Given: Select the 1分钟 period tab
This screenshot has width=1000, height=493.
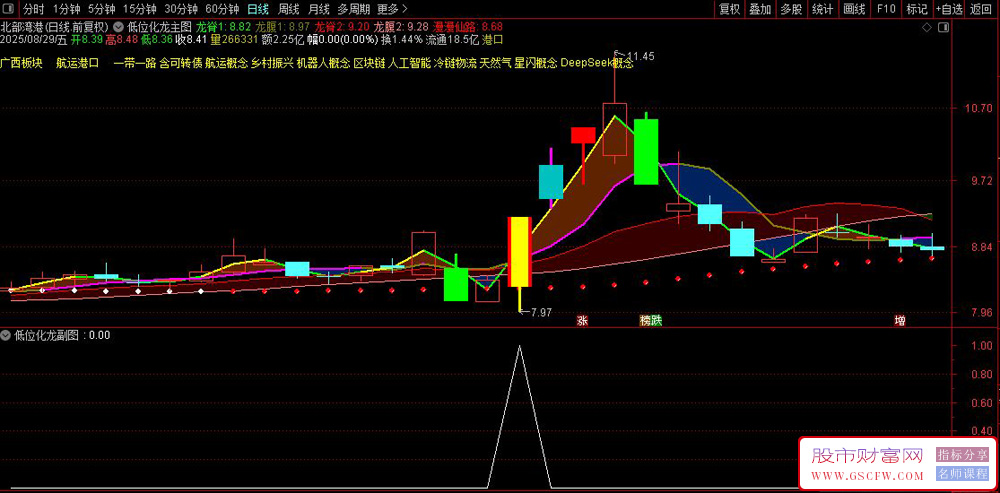Looking at the screenshot, I should (x=66, y=9).
